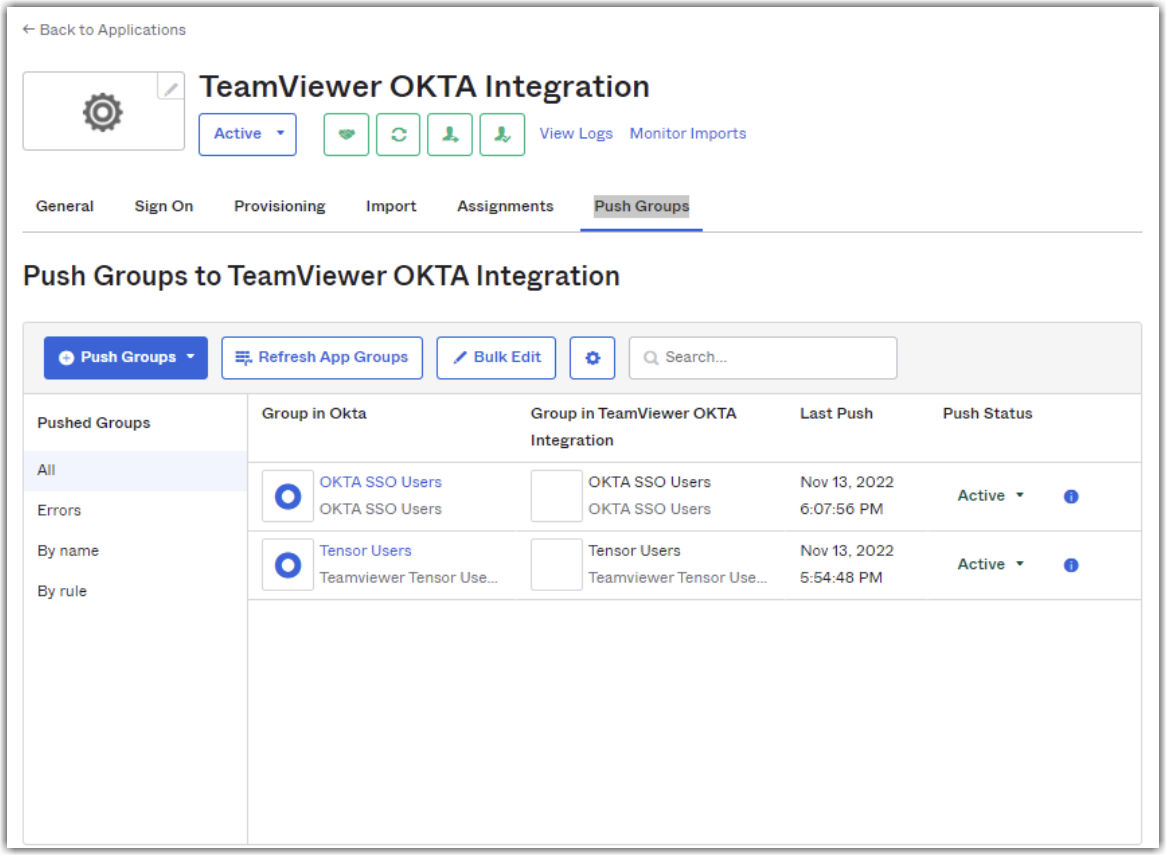
Task: Click Okta circle icon beside Tensor Users
Action: point(288,565)
